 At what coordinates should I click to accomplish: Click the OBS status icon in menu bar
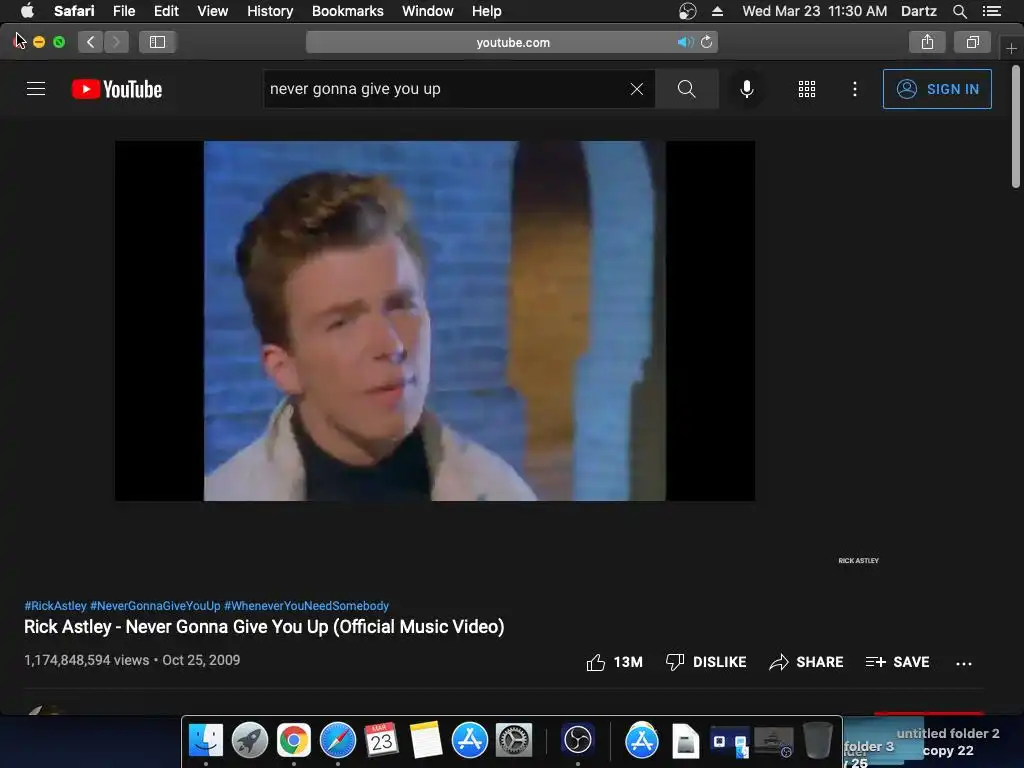pyautogui.click(x=688, y=11)
